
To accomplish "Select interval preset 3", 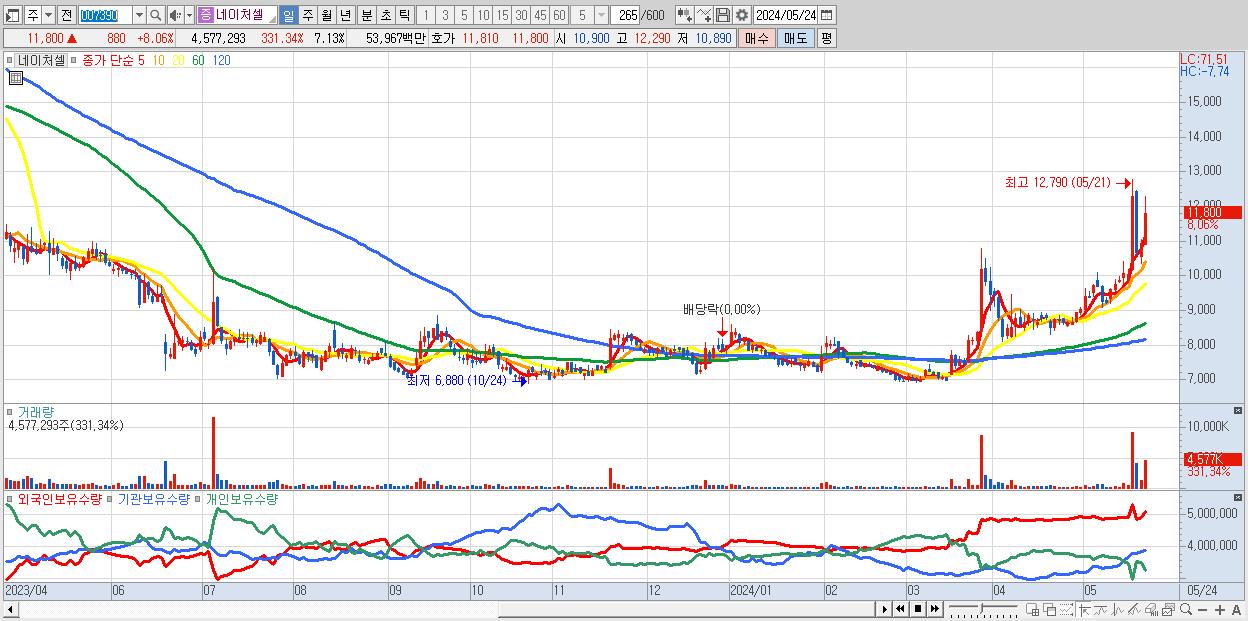I will click(x=445, y=15).
